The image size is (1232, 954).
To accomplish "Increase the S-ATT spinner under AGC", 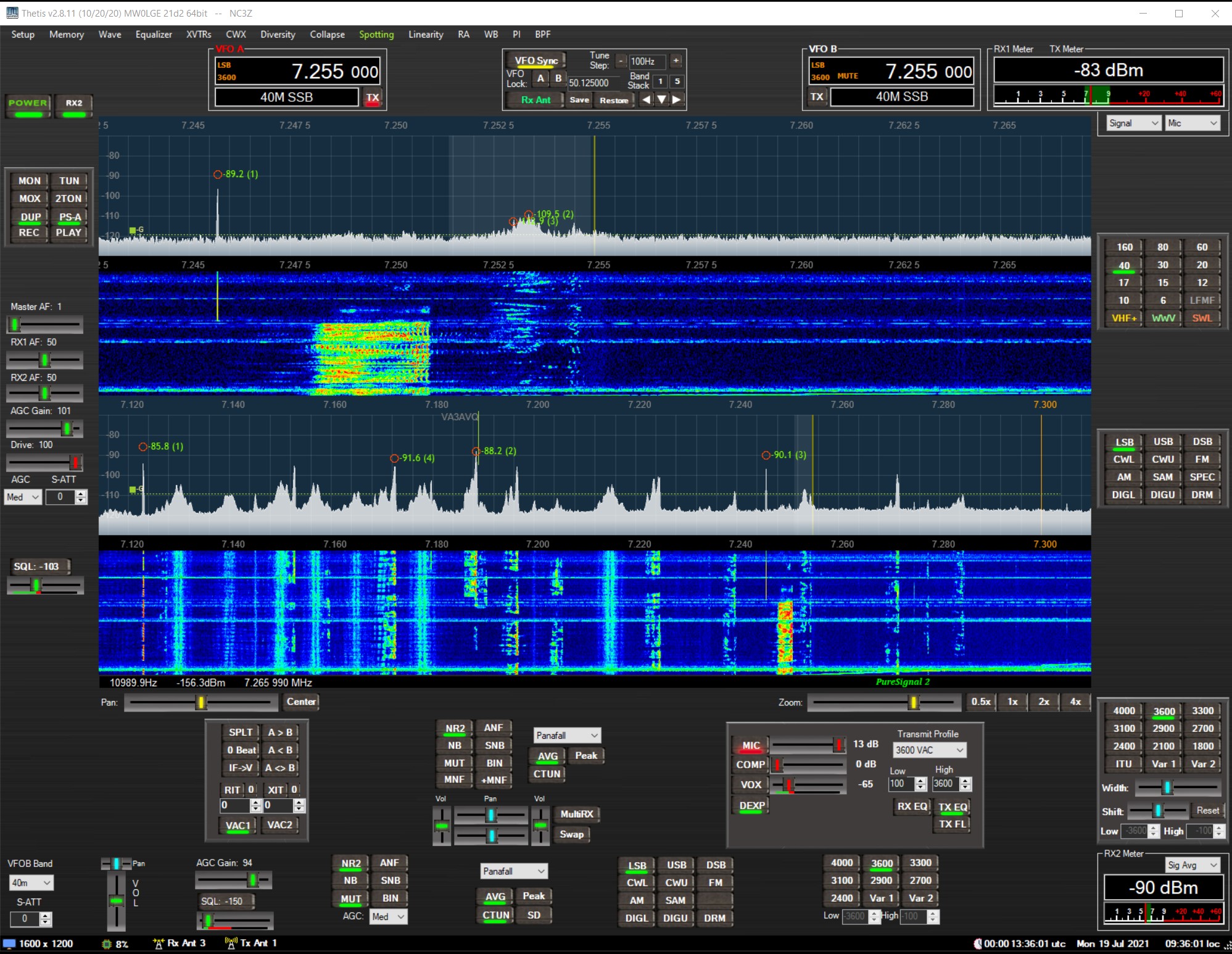I will point(81,494).
